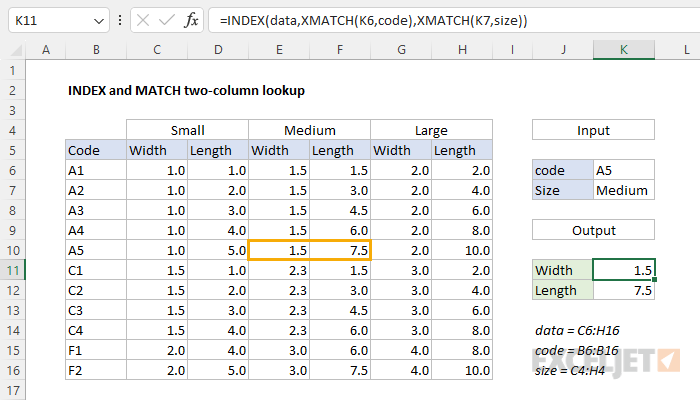
Task: Click the 'Length' label in the Output section
Action: (563, 290)
